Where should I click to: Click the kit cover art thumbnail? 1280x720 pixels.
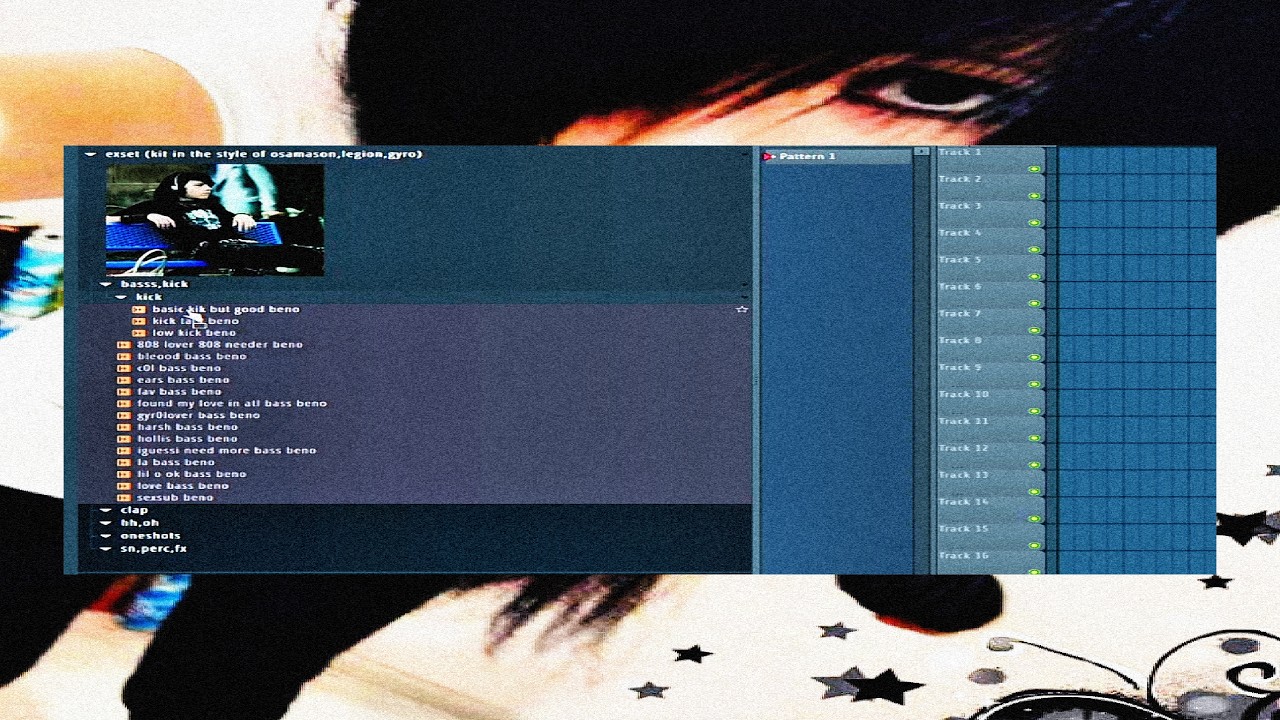[x=215, y=220]
